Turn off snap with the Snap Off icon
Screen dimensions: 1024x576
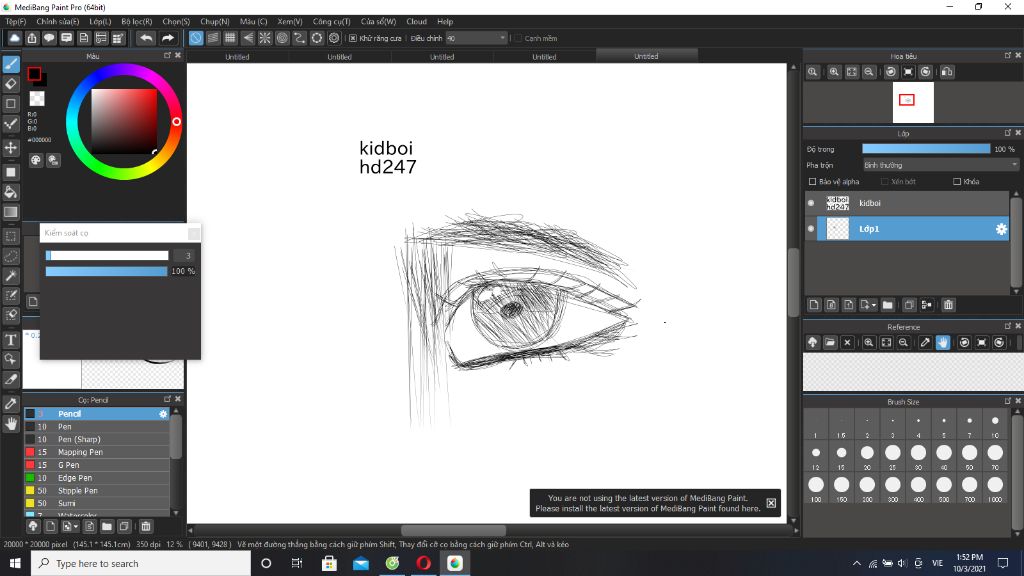click(196, 39)
